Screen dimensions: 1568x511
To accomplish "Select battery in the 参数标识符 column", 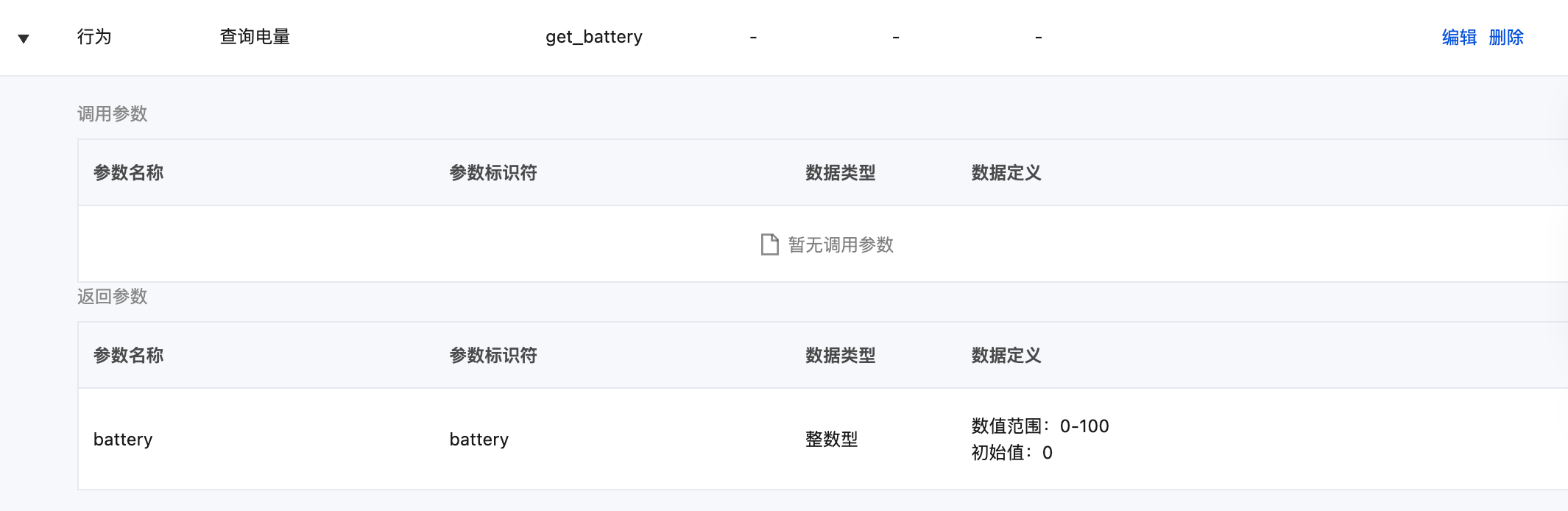I will coord(478,440).
